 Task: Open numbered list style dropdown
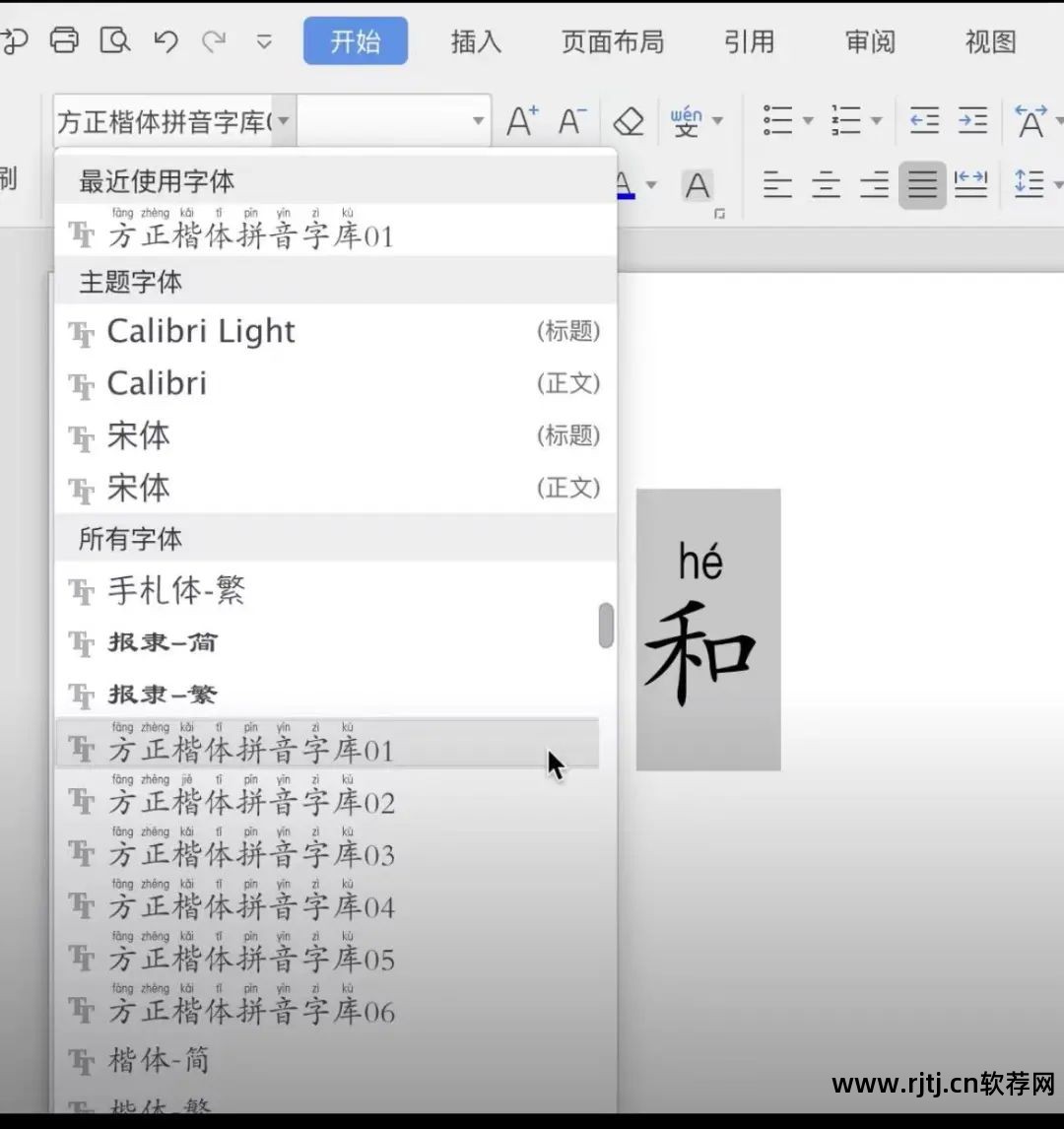[877, 120]
